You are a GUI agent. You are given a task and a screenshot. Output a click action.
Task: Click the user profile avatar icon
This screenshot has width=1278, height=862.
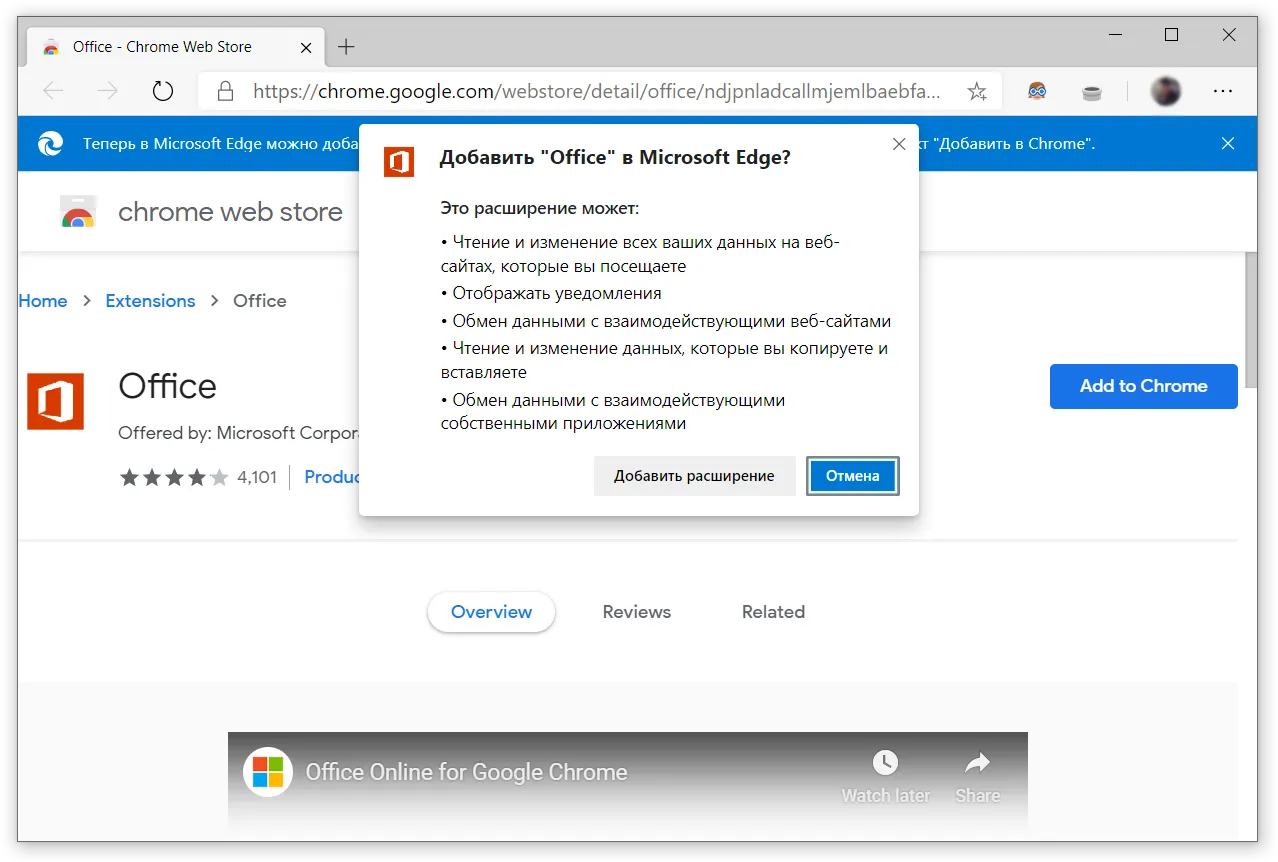(x=1165, y=92)
